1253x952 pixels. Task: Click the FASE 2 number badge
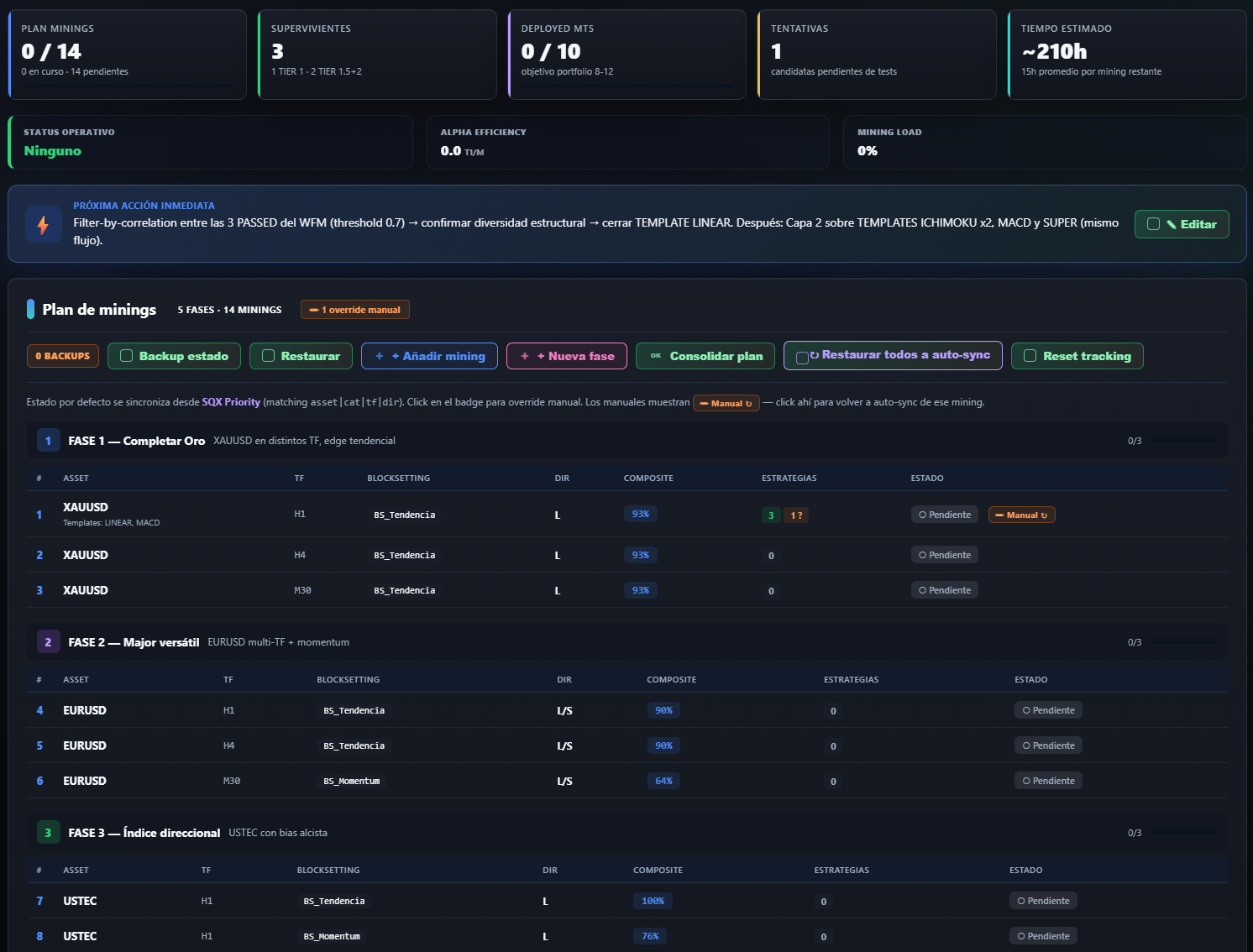coord(48,642)
